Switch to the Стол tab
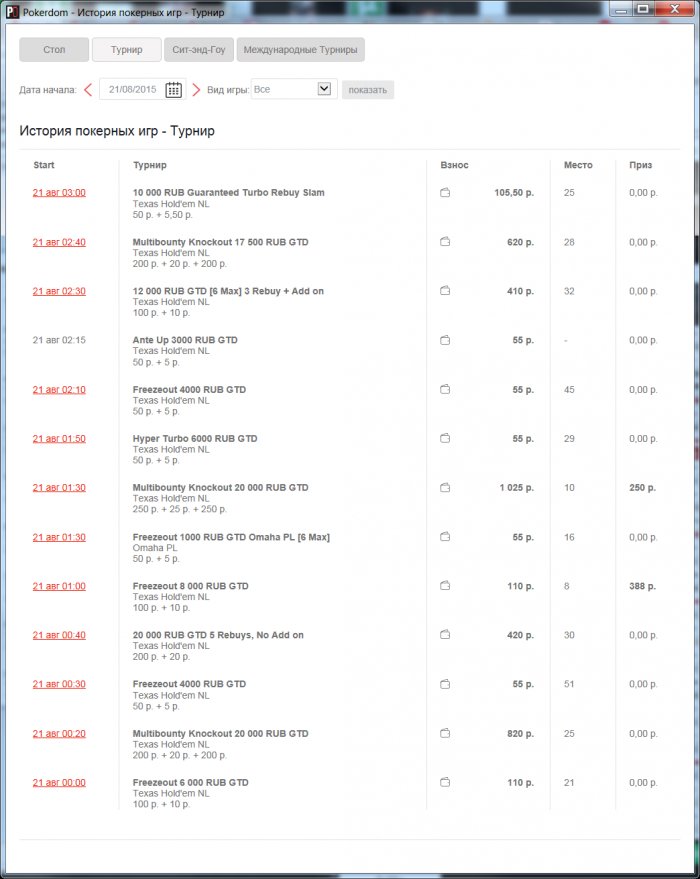Screen dimensions: 700x879 click(x=54, y=50)
